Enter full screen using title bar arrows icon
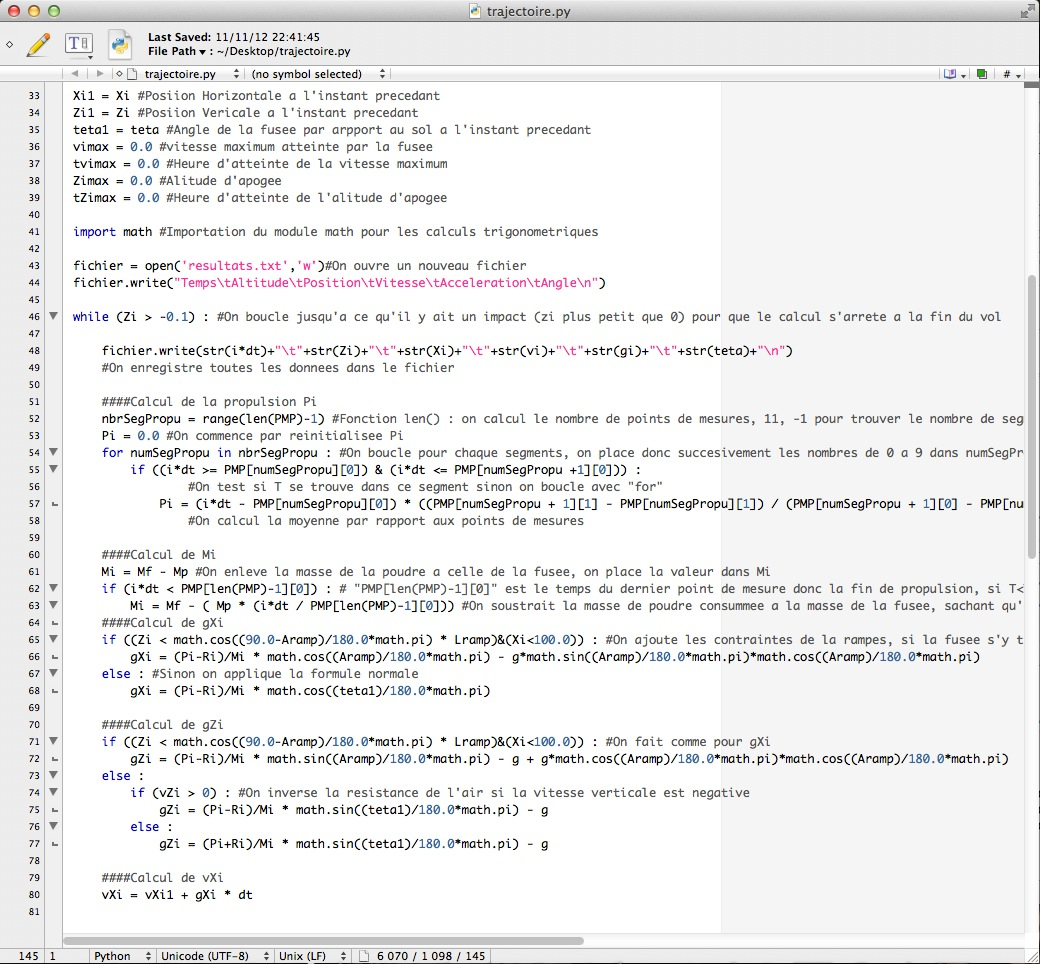 (1027, 11)
